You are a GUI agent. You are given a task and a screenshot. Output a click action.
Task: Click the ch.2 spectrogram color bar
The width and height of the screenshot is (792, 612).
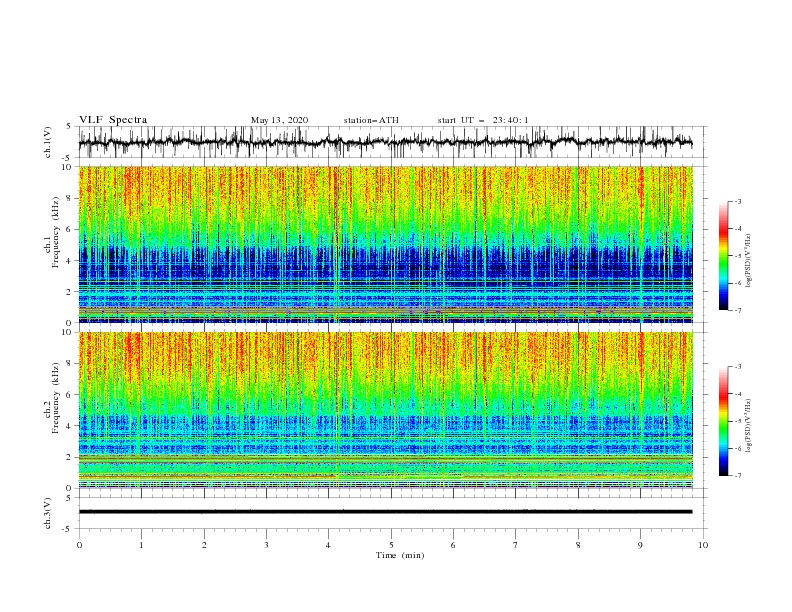pos(723,421)
